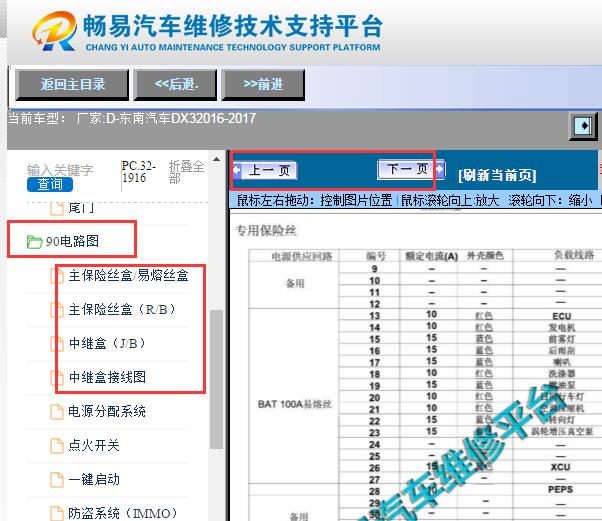Click document icon beside 防盗系统

[57, 513]
